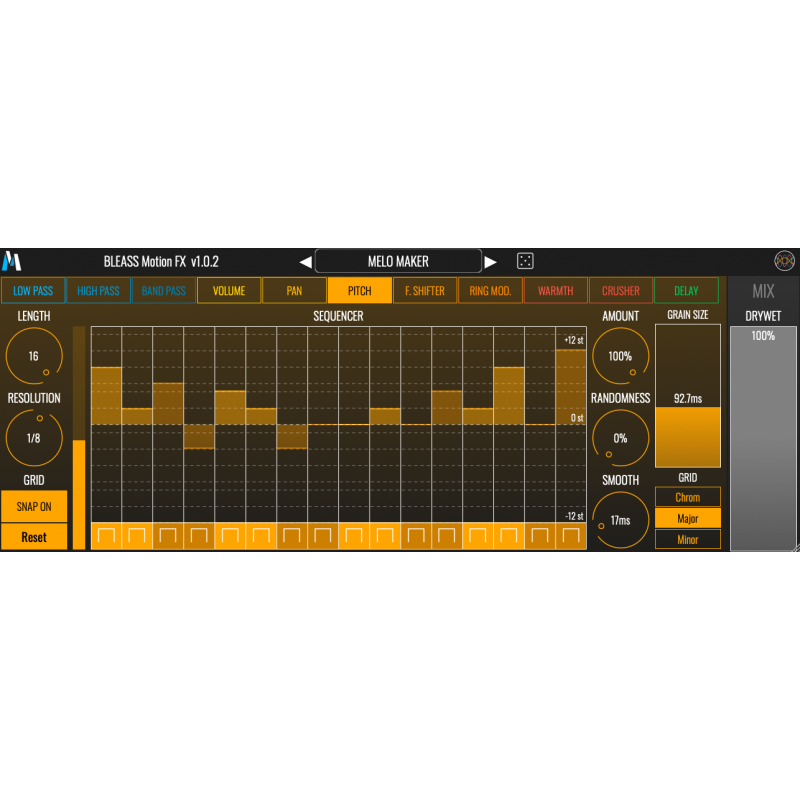Click the dice icon to randomize preset
The height and width of the screenshot is (800, 800).
click(x=525, y=260)
